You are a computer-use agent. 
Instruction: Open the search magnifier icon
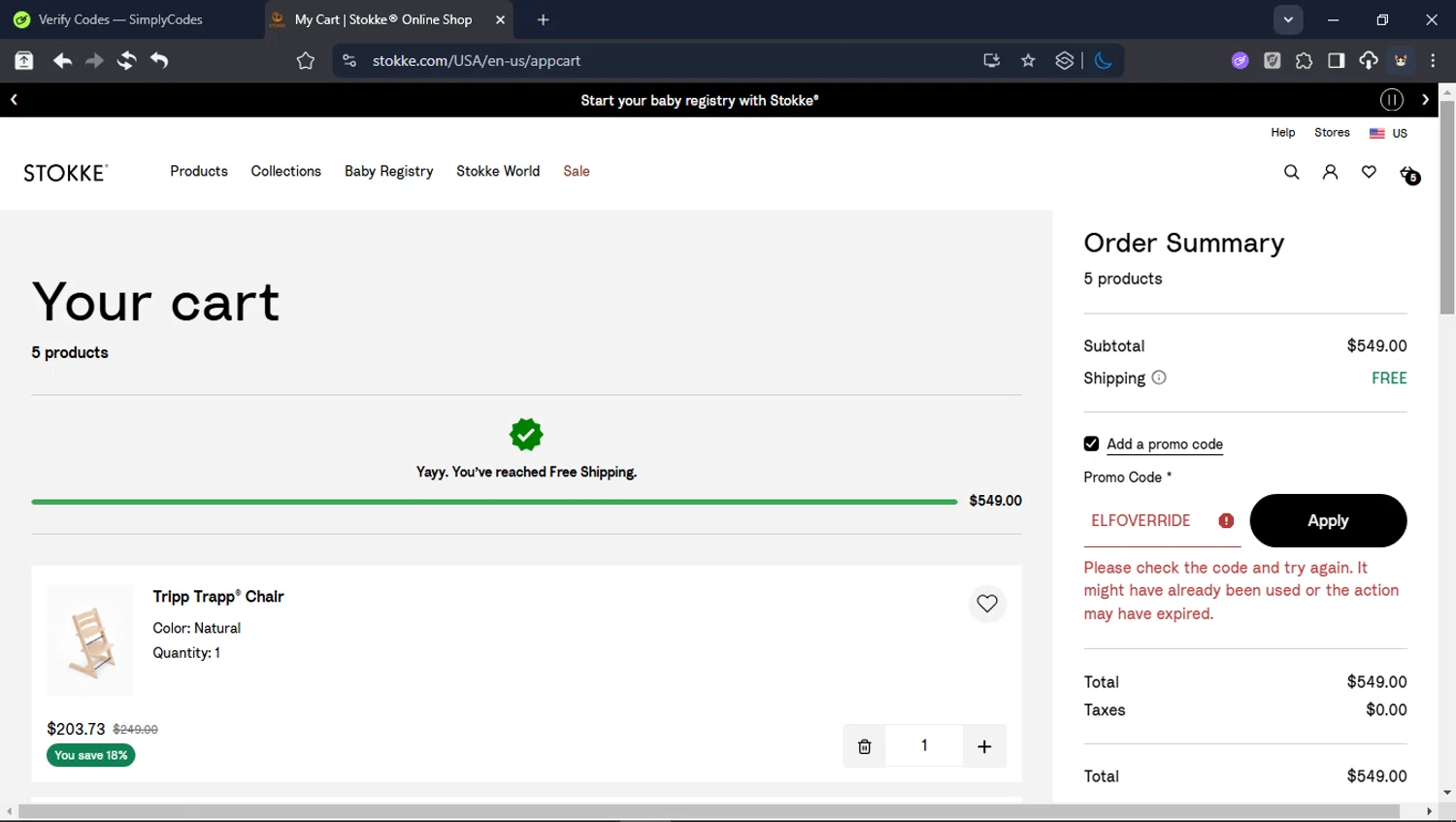pyautogui.click(x=1291, y=172)
